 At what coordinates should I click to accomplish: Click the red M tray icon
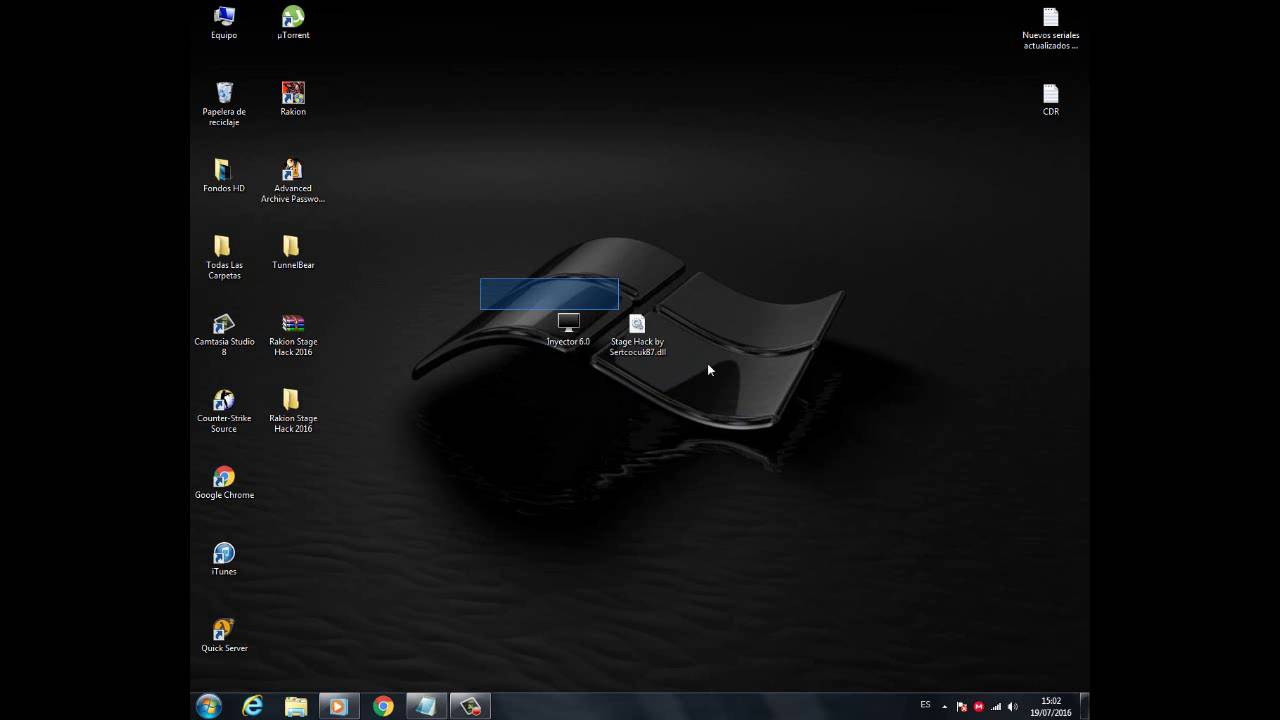[978, 707]
